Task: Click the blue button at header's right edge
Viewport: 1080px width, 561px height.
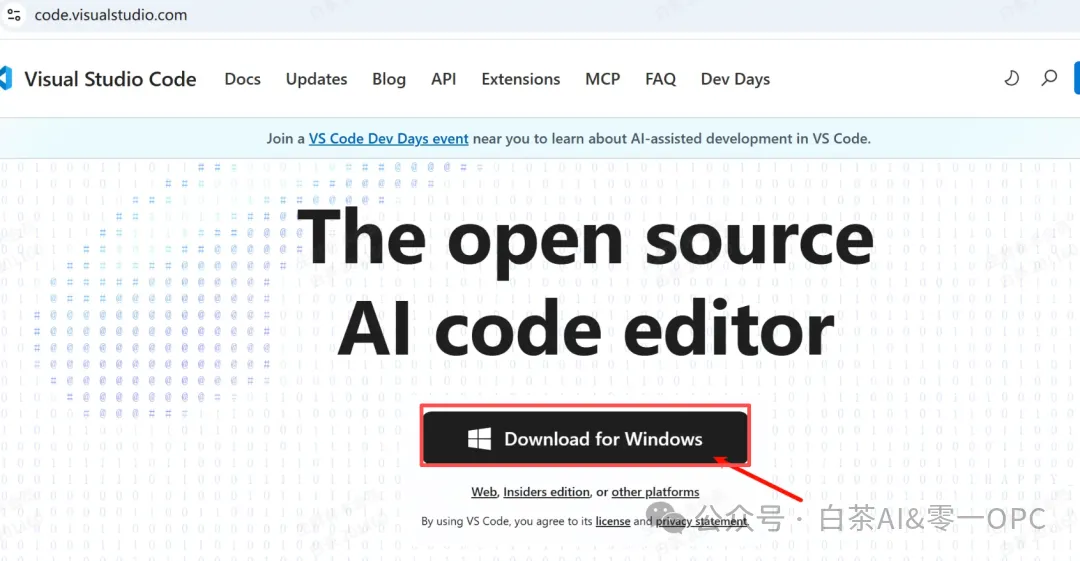Action: pyautogui.click(x=1077, y=78)
